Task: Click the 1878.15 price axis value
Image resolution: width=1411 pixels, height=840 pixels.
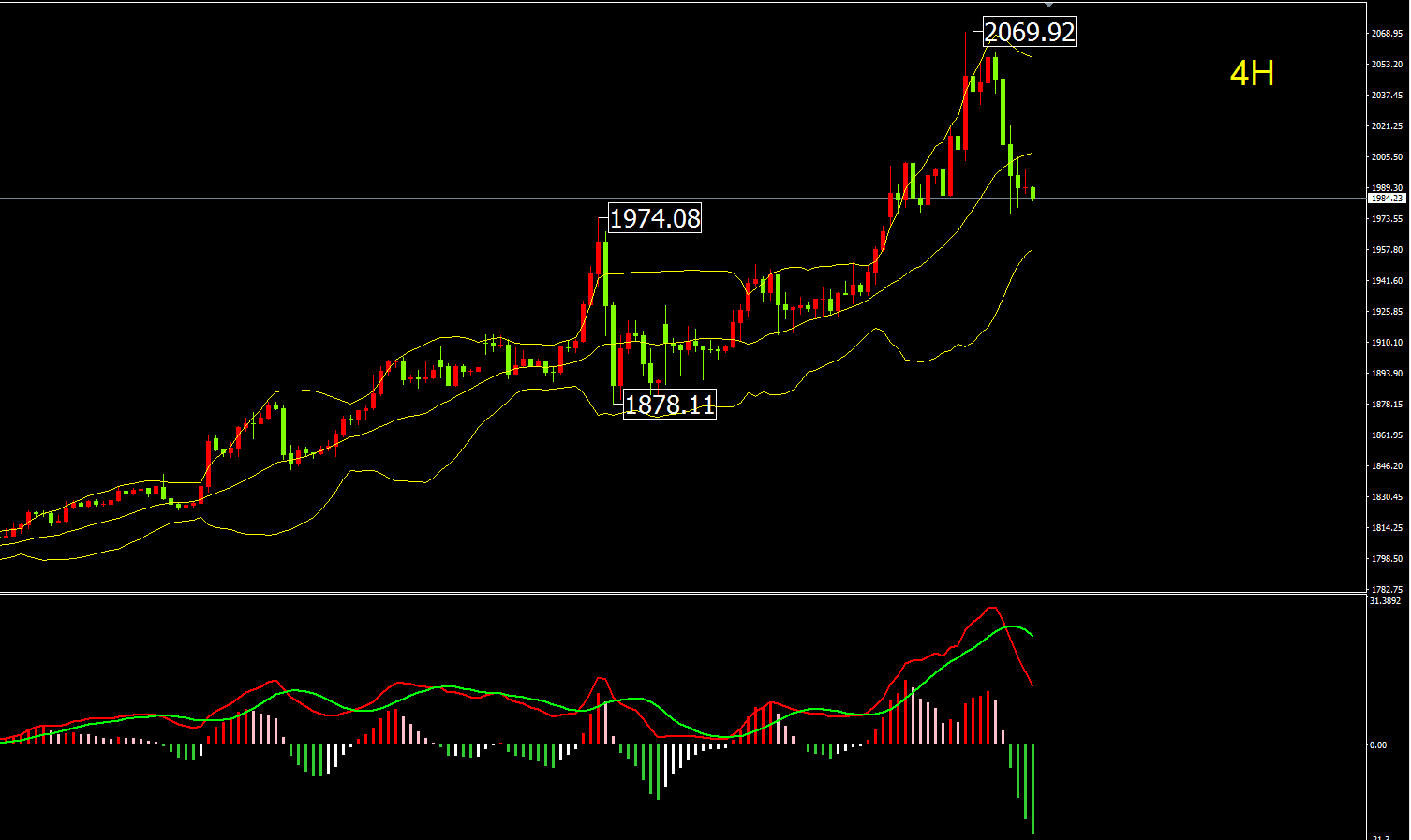Action: point(1387,405)
